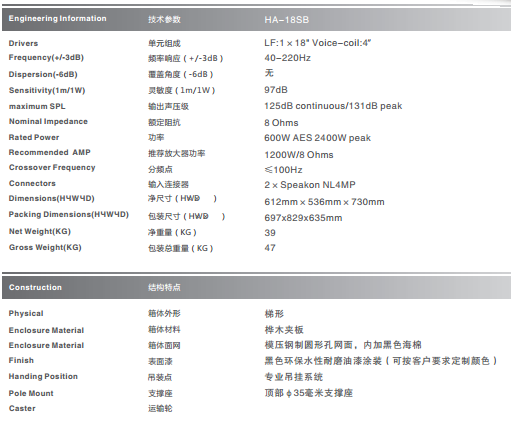Click the Nominal Impedance label
Screen dimensions: 511x425
point(48,121)
